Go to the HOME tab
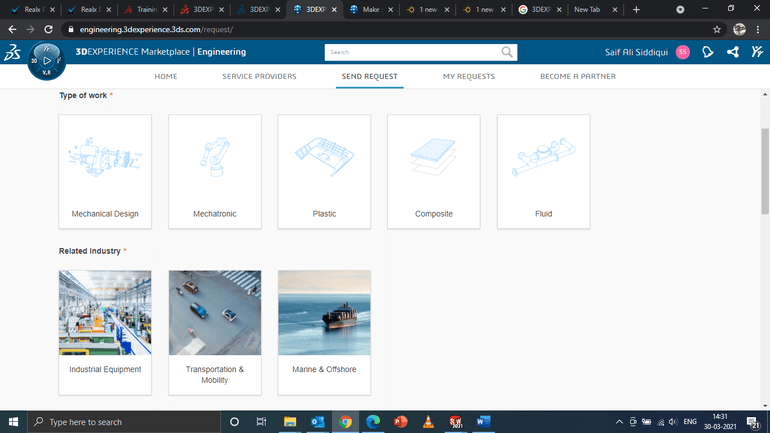Viewport: 770px width, 433px height. 166,77
